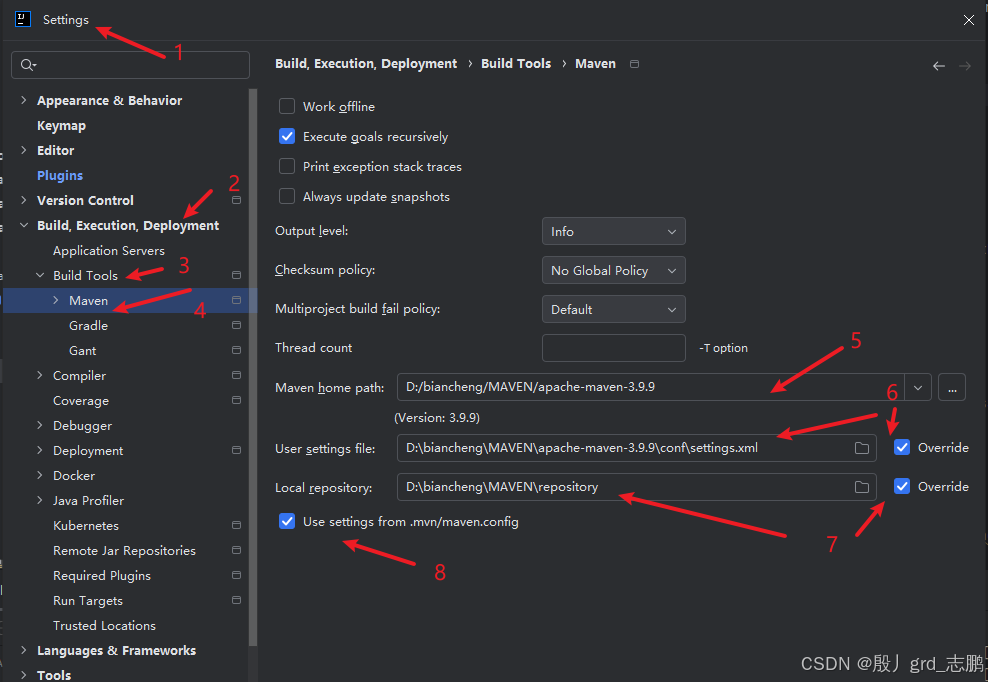Toggle Override for Local repository
Image resolution: width=988 pixels, height=682 pixels.
[x=902, y=487]
